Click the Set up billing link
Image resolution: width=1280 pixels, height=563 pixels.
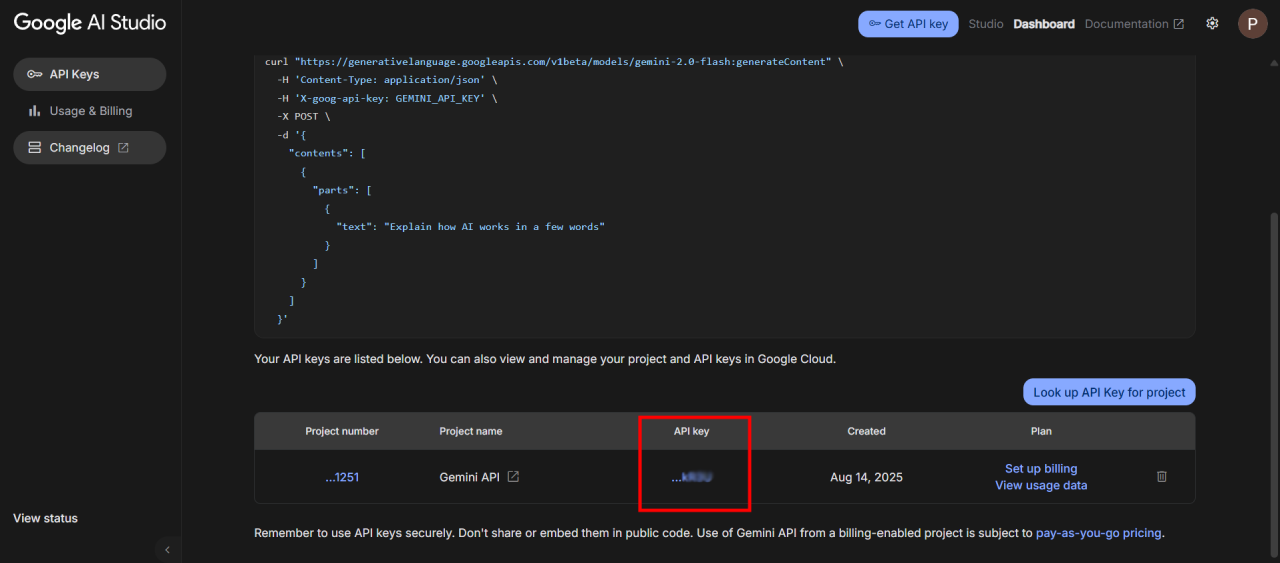click(1041, 469)
